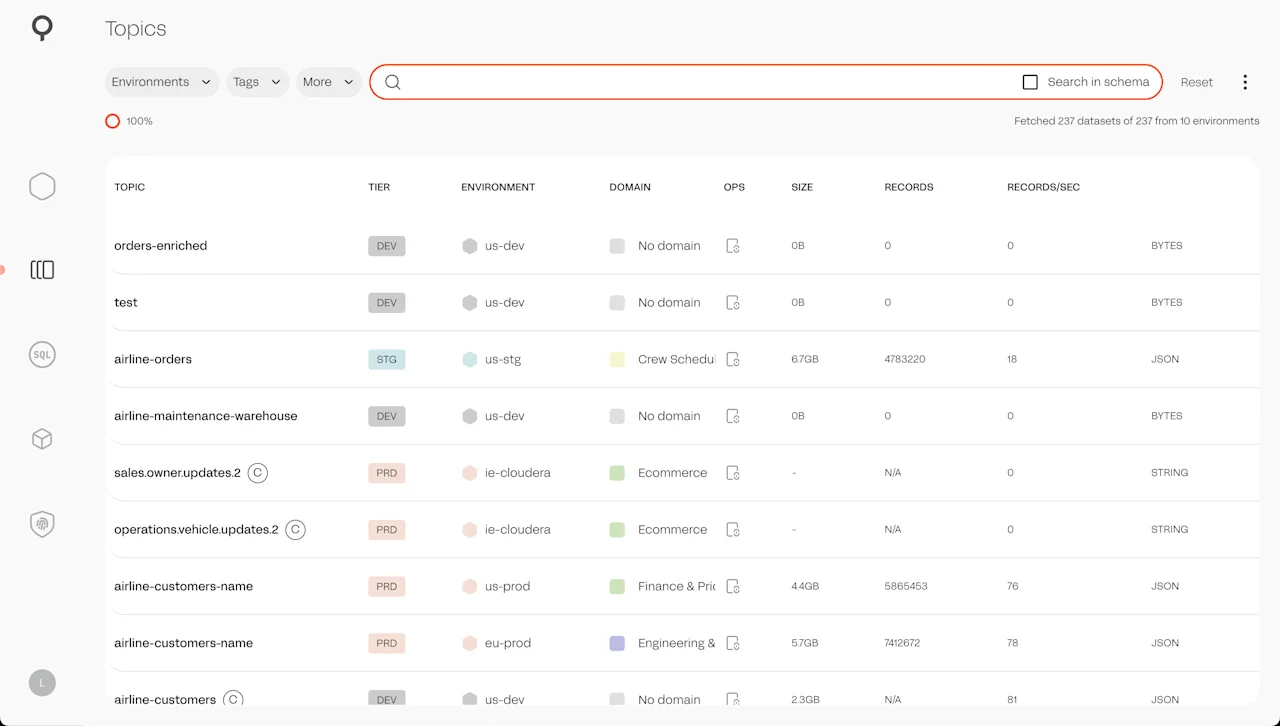Image resolution: width=1280 pixels, height=726 pixels.
Task: Click the app logo at top left
Action: click(41, 28)
